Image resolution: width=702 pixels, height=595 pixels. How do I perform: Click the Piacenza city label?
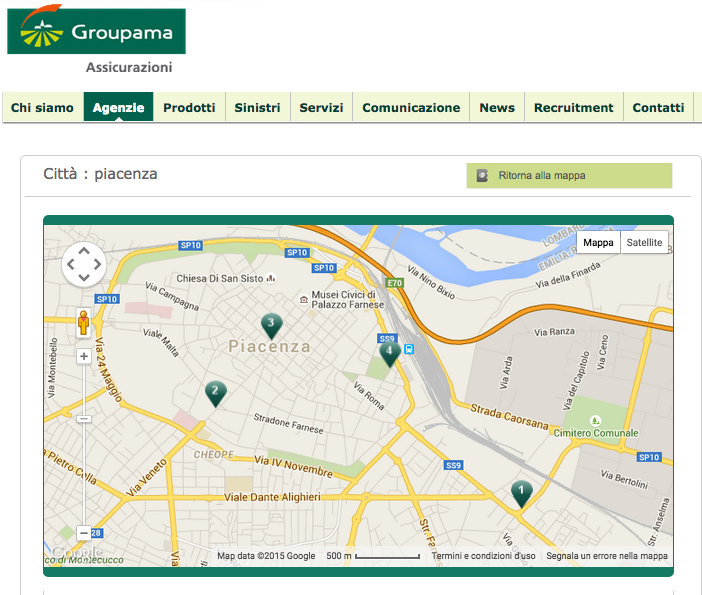pyautogui.click(x=270, y=346)
